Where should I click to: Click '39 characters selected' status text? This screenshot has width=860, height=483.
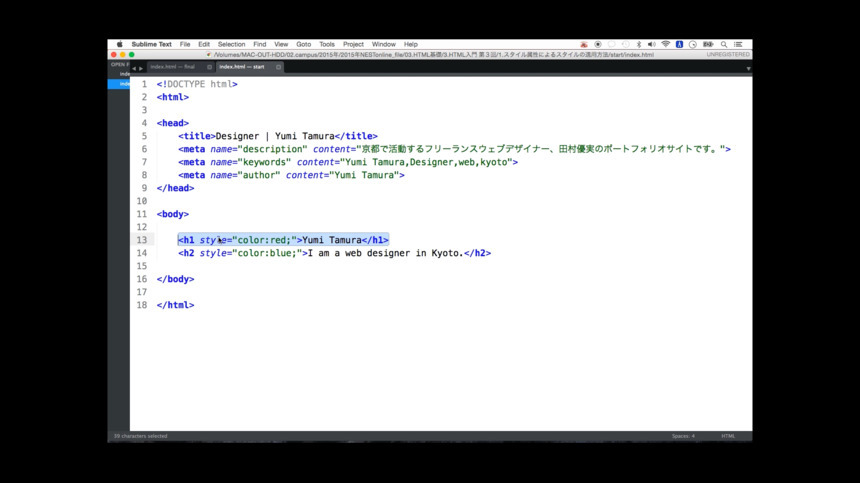coord(140,436)
